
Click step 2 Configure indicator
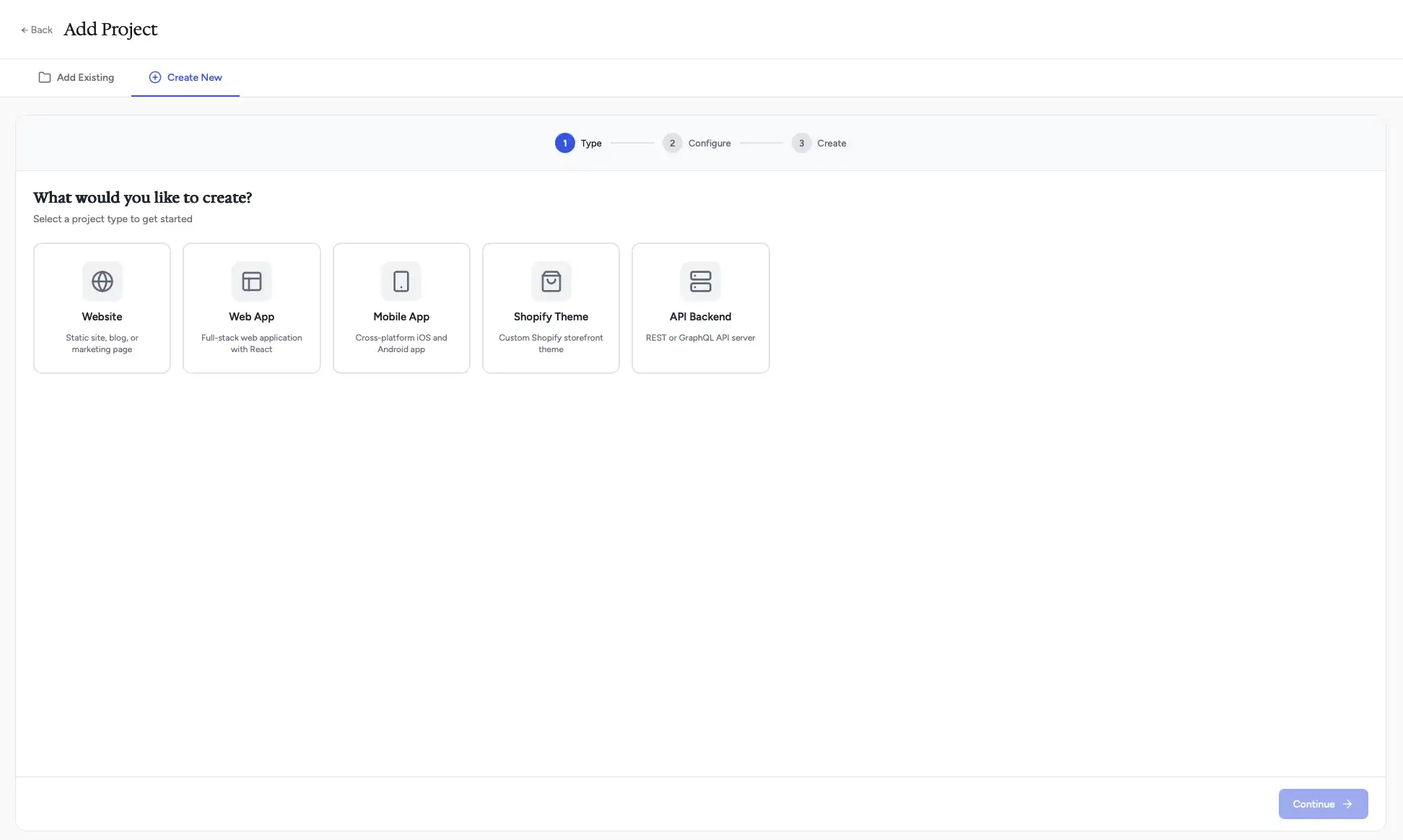[x=673, y=143]
